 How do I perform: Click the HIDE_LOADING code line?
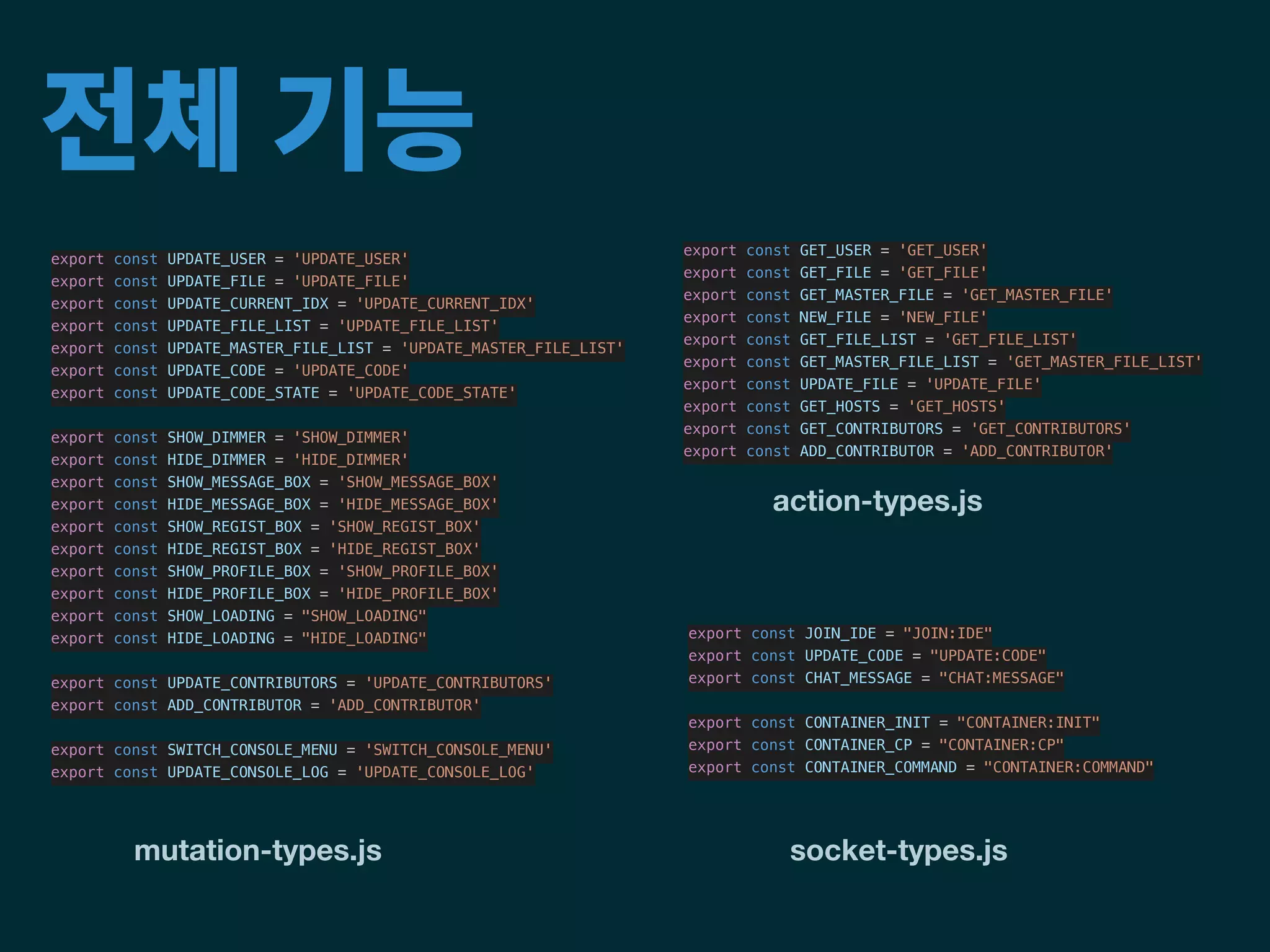click(x=239, y=638)
